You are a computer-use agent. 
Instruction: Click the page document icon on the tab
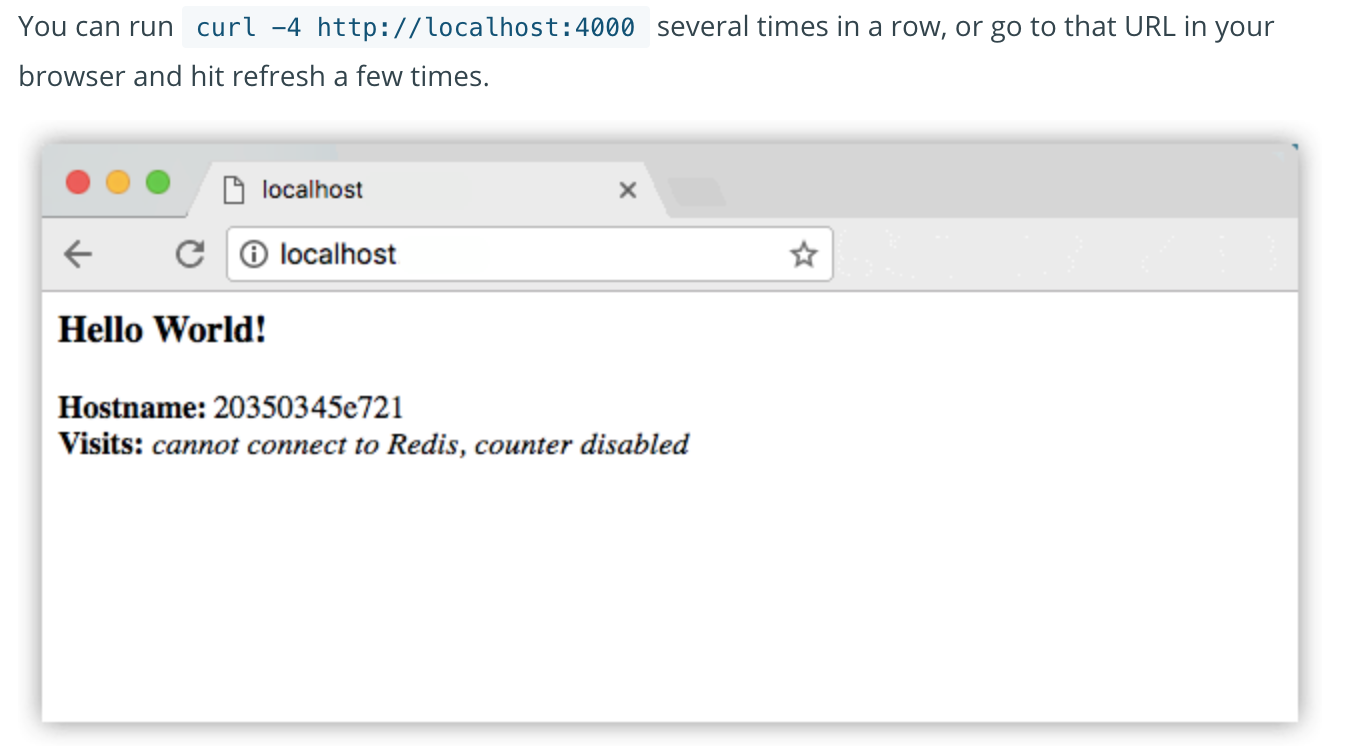[235, 190]
